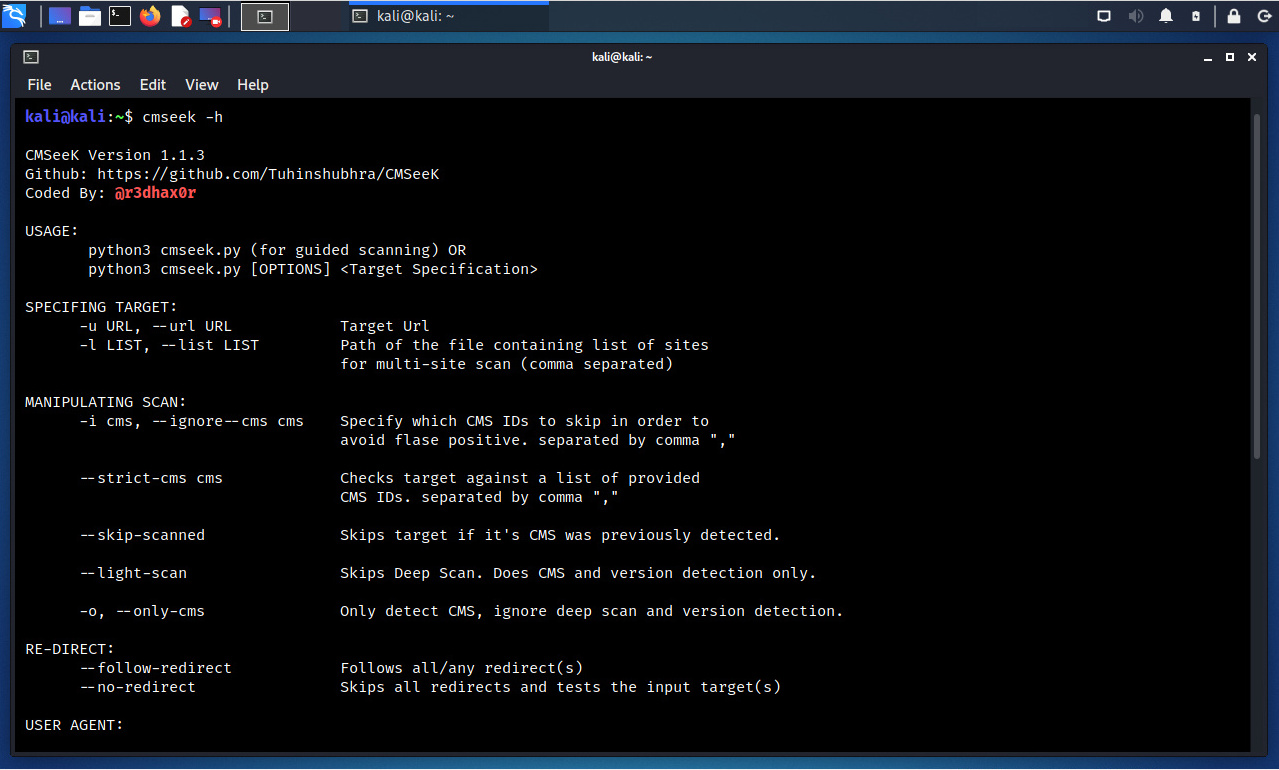The height and width of the screenshot is (770, 1279).
Task: Open the volume control speaker icon
Action: (1135, 16)
